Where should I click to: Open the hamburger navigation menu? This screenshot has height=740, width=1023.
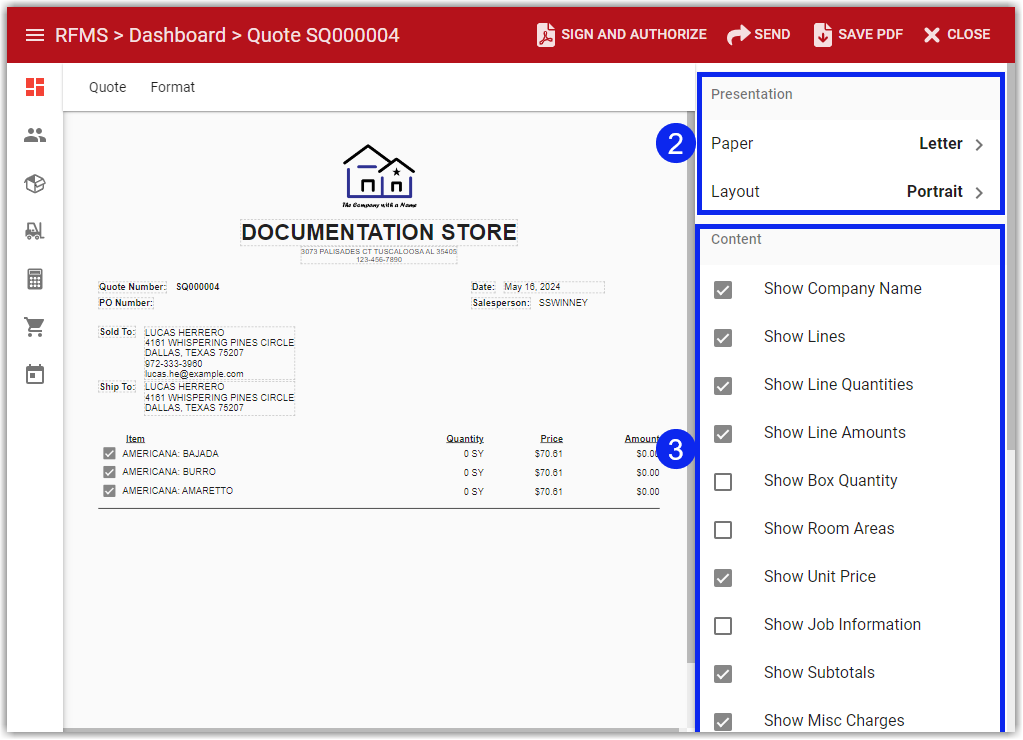[x=37, y=33]
